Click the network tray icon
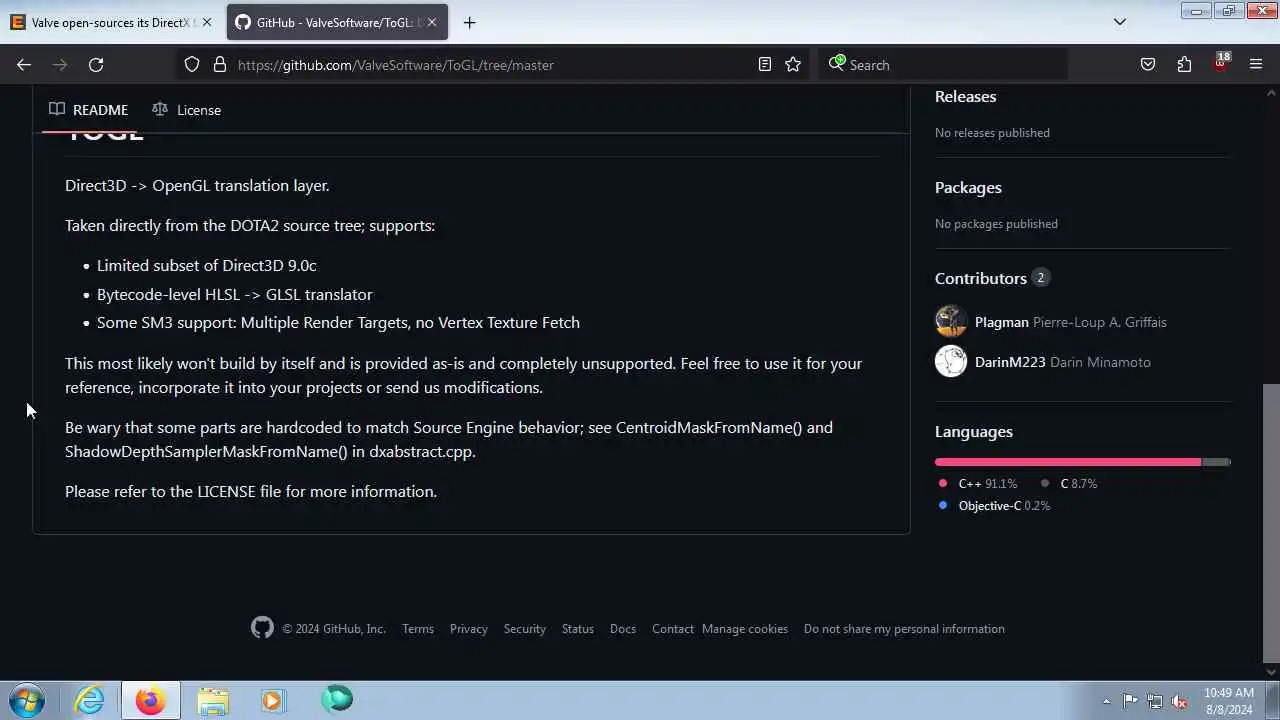 [x=1155, y=701]
